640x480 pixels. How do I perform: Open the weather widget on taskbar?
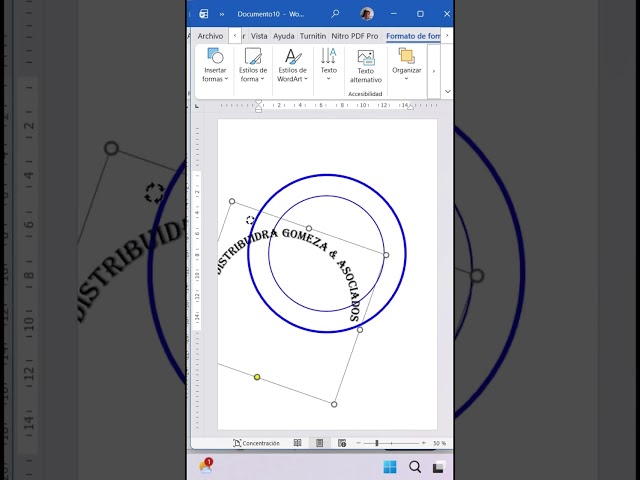[x=206, y=466]
